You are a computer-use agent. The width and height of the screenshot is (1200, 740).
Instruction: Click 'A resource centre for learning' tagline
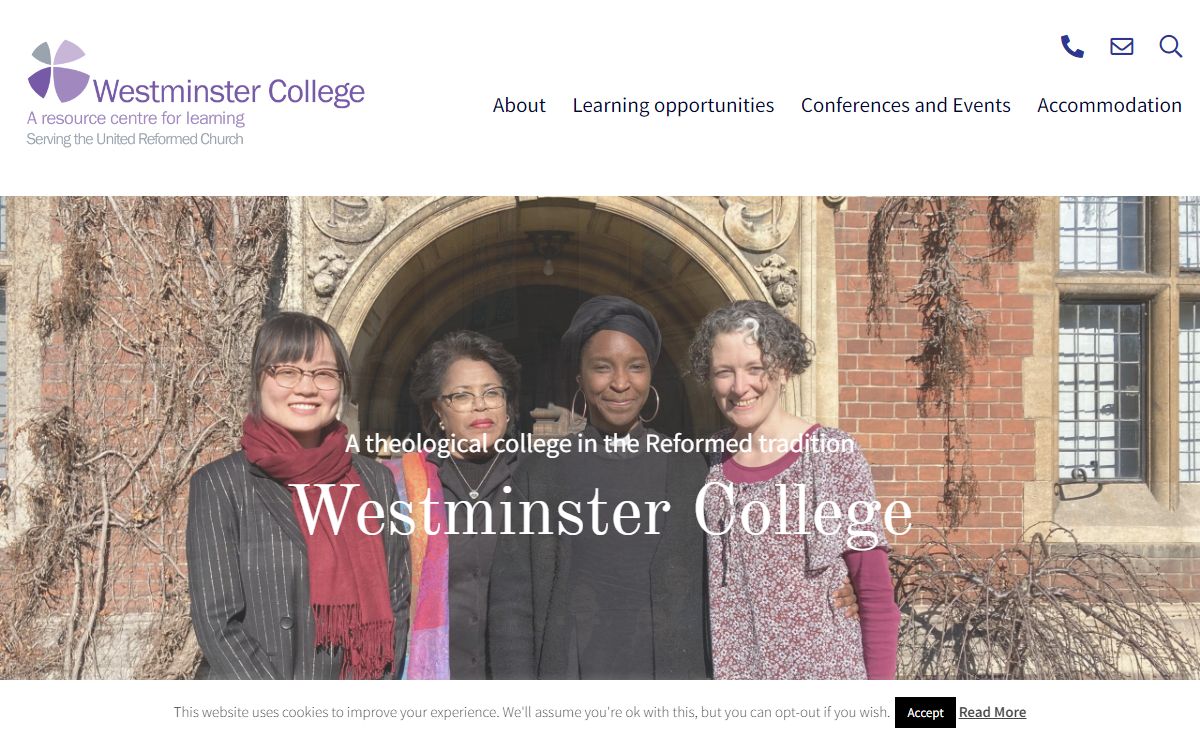[x=136, y=119]
